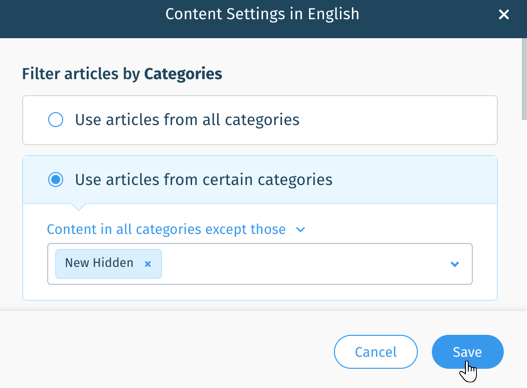Viewport: 527px width, 388px height.
Task: Select the New Hidden tag chip
Action: 109,264
